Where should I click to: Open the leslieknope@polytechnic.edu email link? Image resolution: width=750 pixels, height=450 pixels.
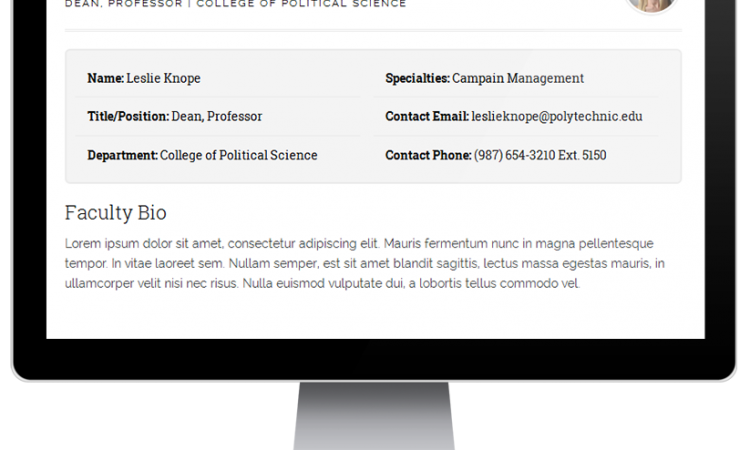[x=557, y=117]
